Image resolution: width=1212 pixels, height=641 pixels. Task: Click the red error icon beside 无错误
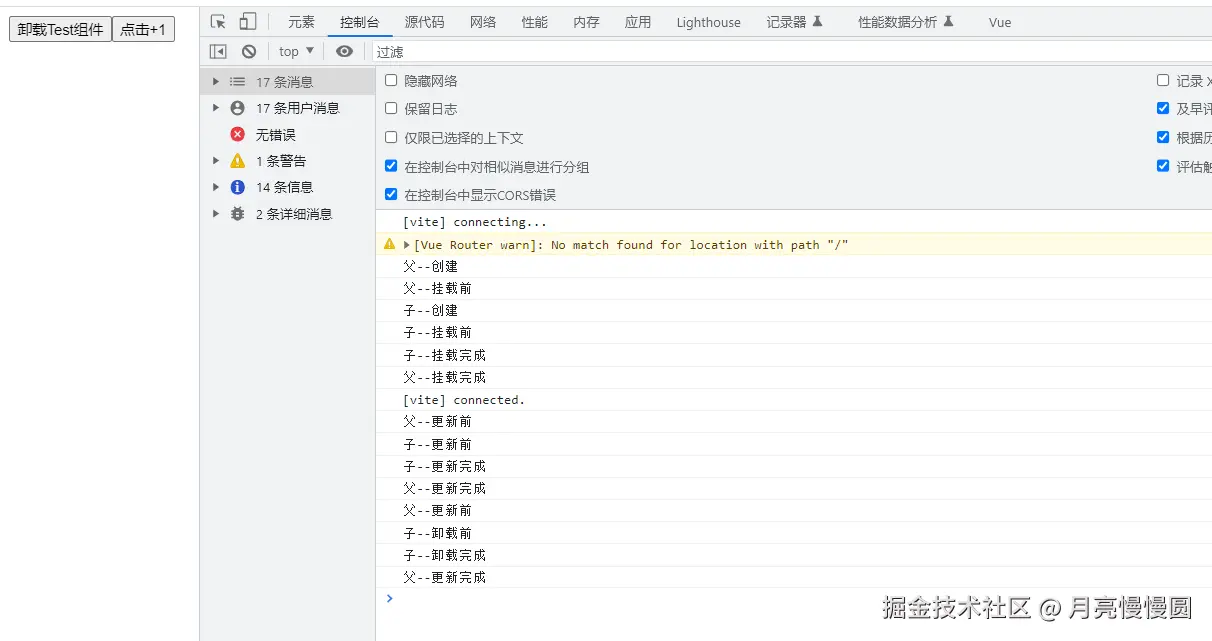pos(237,134)
